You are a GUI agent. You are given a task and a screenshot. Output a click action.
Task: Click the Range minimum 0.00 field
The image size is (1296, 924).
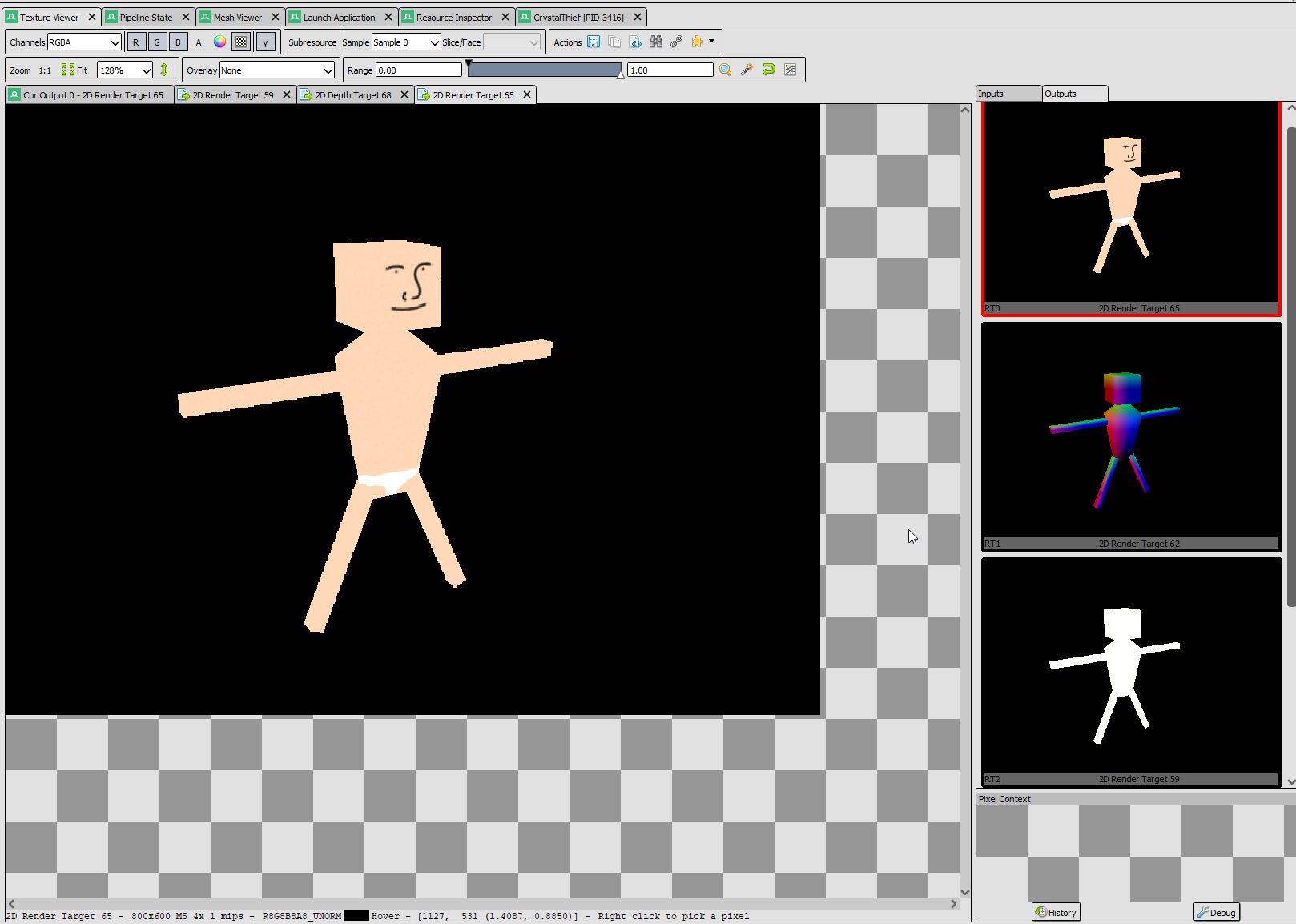click(419, 70)
